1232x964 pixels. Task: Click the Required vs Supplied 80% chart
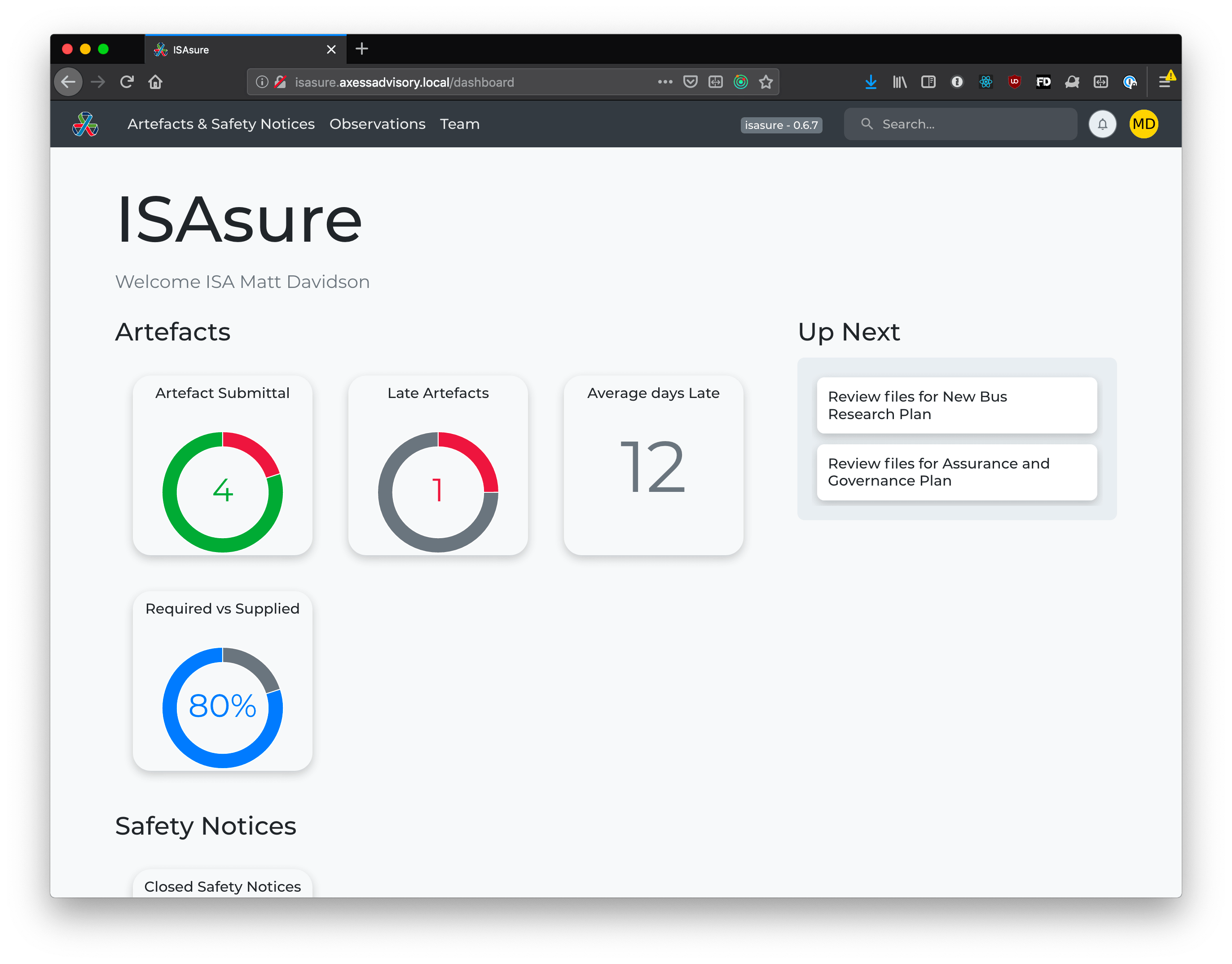coord(222,707)
